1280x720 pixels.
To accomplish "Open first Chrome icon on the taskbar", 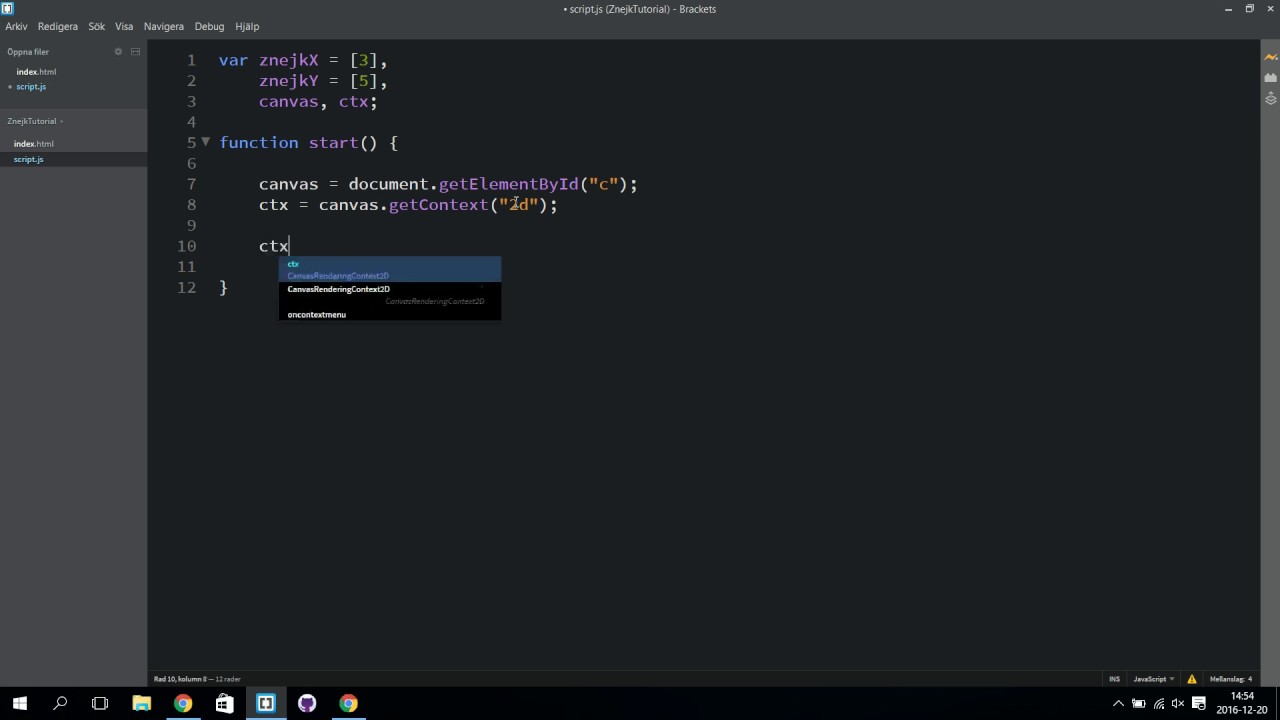I will (182, 703).
